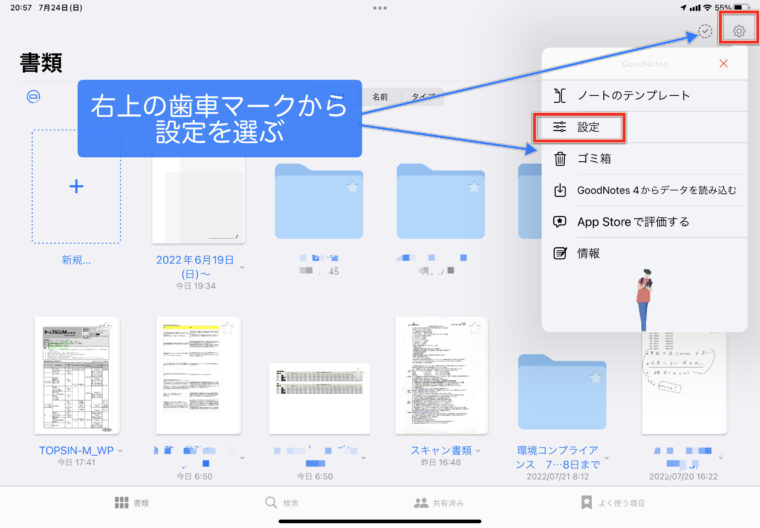760x528 pixels.
Task: Expand options chevron for 2022年6月19日 notebook
Action: [x=242, y=267]
